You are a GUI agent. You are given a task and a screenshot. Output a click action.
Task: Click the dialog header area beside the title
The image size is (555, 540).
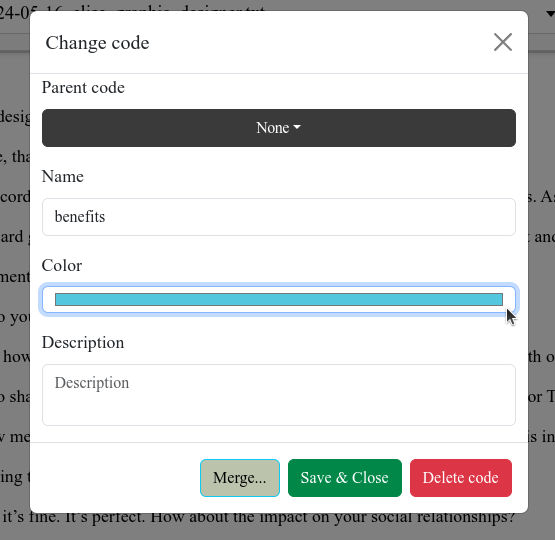[x=319, y=42]
